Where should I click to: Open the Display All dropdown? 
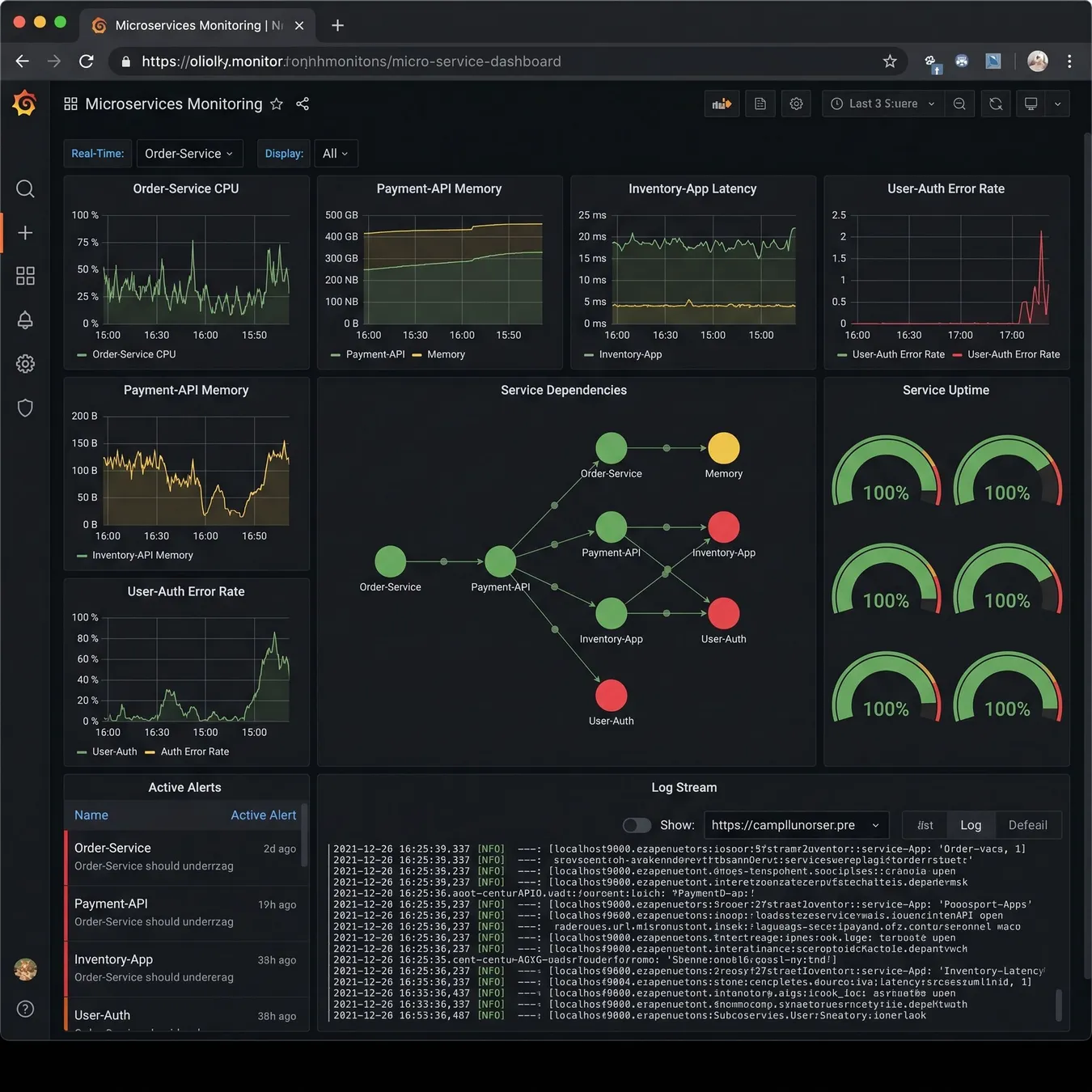pos(336,154)
